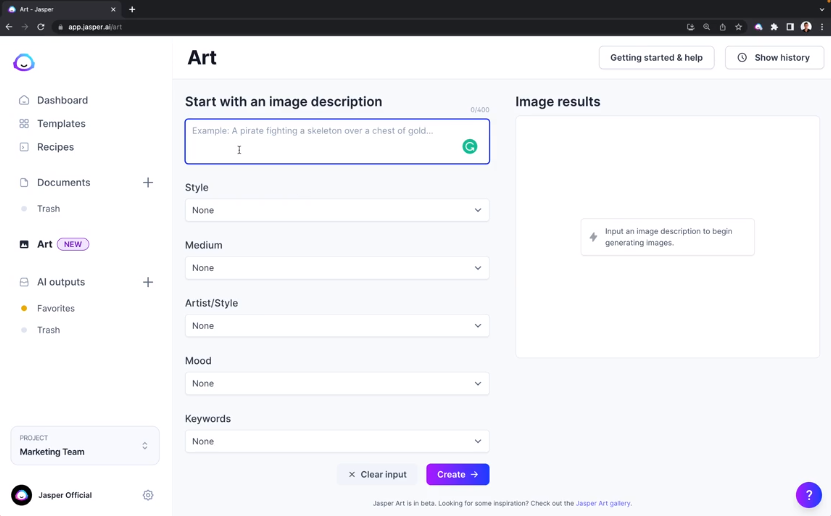Click the Jasper extension icon in toolbar
The width and height of the screenshot is (831, 516).
tap(758, 27)
